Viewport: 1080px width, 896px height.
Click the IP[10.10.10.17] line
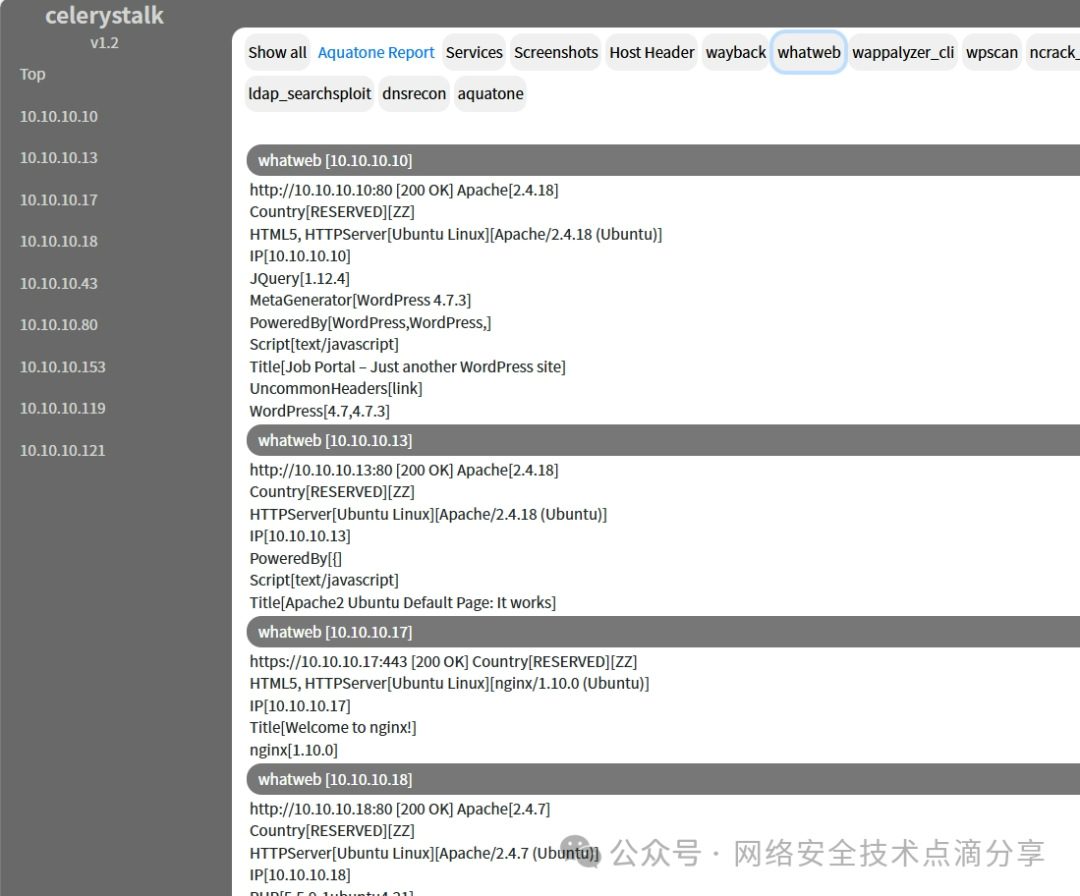pos(300,706)
